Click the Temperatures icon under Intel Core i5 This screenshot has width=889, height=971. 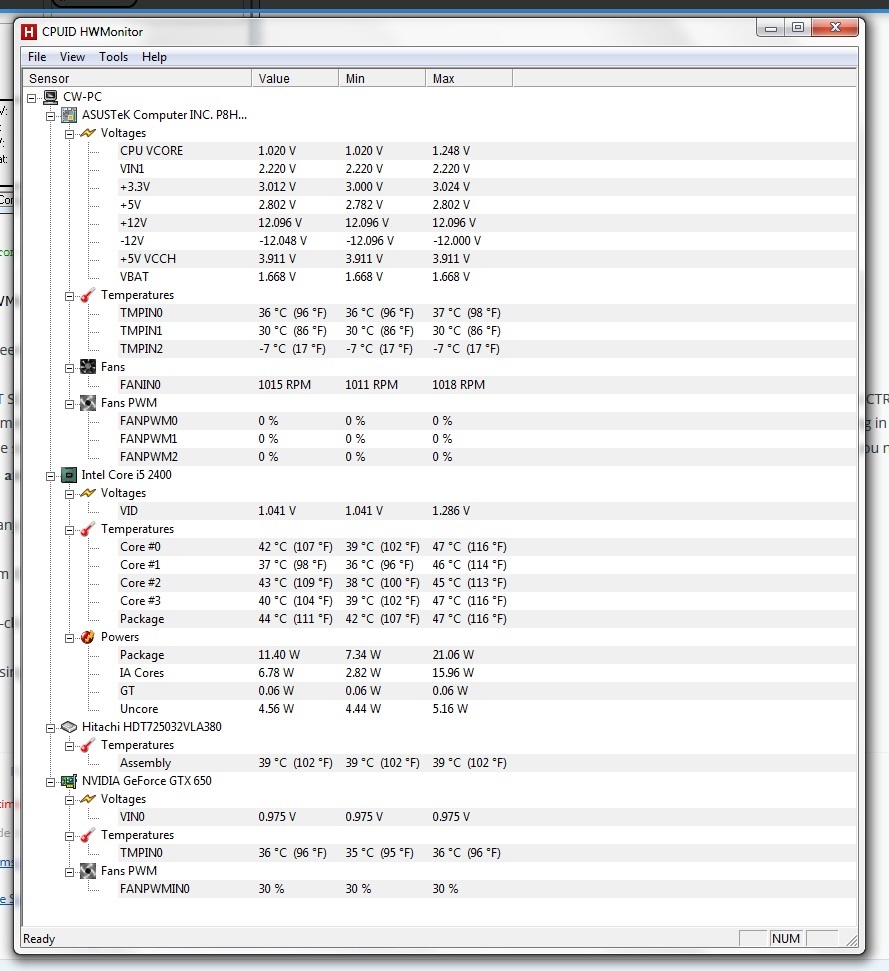click(x=88, y=529)
